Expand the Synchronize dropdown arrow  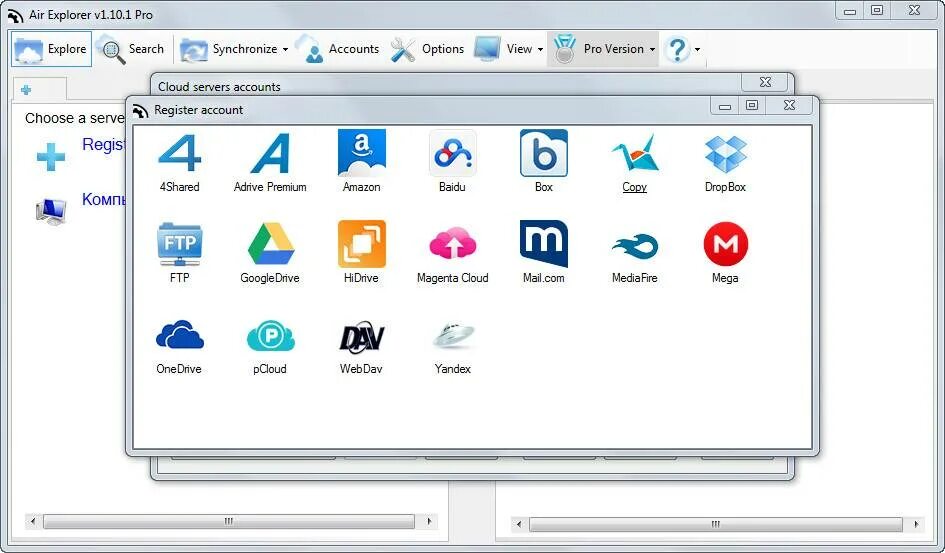coord(285,49)
